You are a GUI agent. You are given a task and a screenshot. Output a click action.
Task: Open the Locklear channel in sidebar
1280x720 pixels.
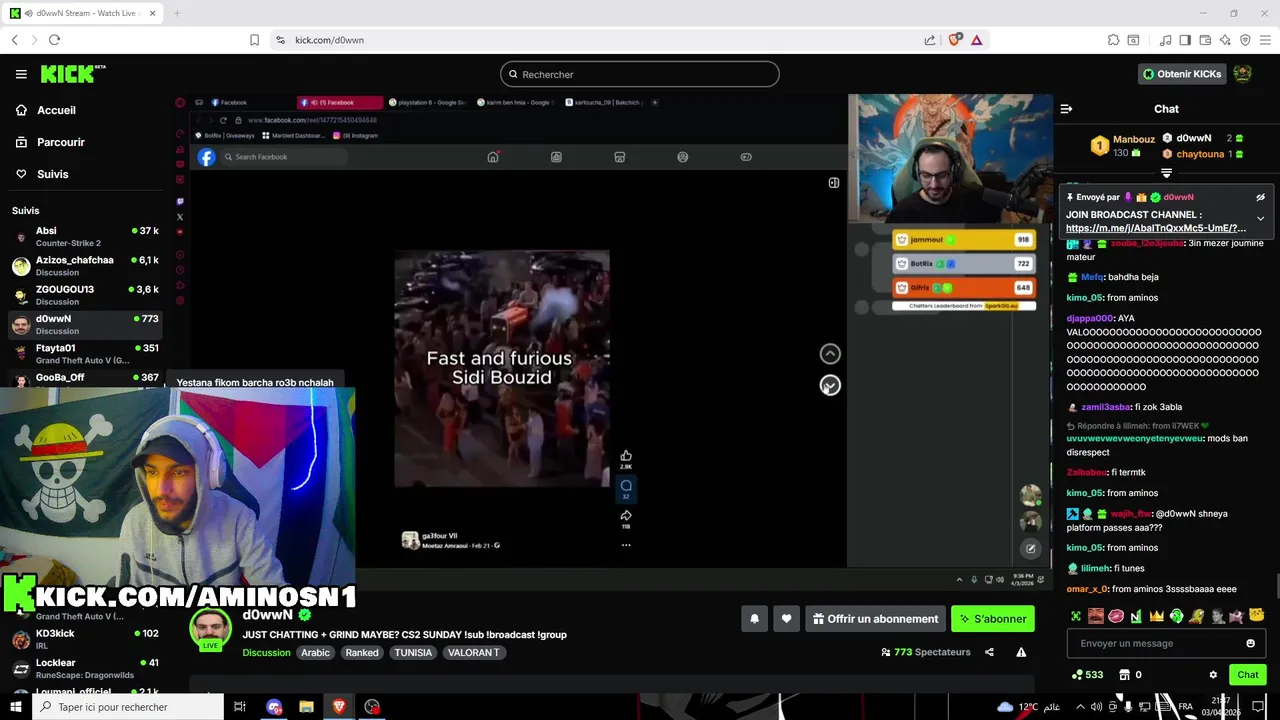(84, 668)
